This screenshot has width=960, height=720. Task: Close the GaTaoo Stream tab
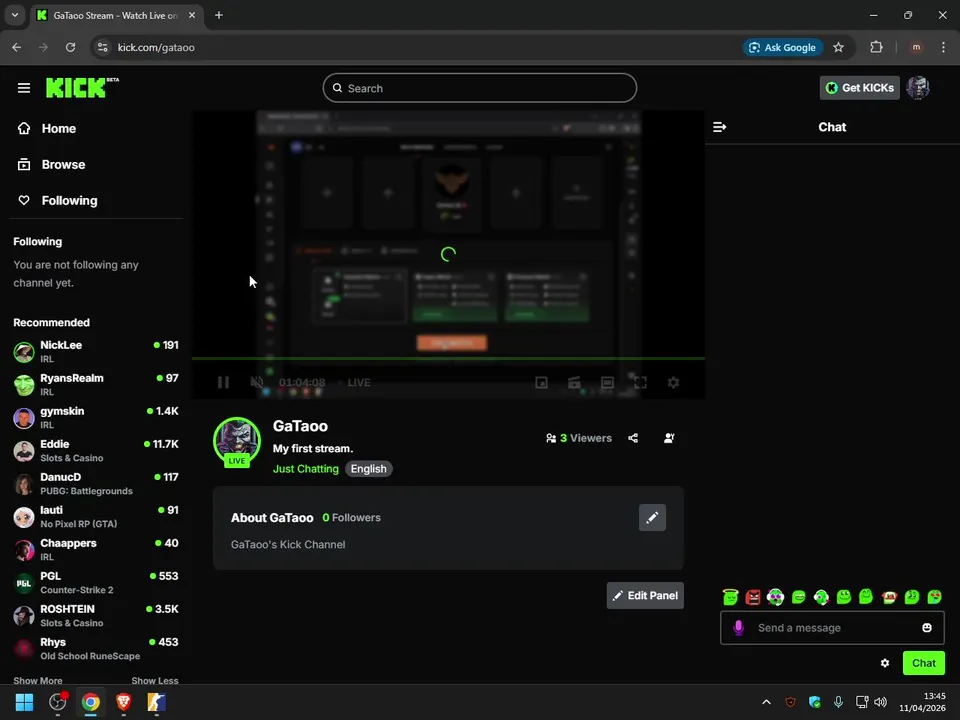click(192, 15)
